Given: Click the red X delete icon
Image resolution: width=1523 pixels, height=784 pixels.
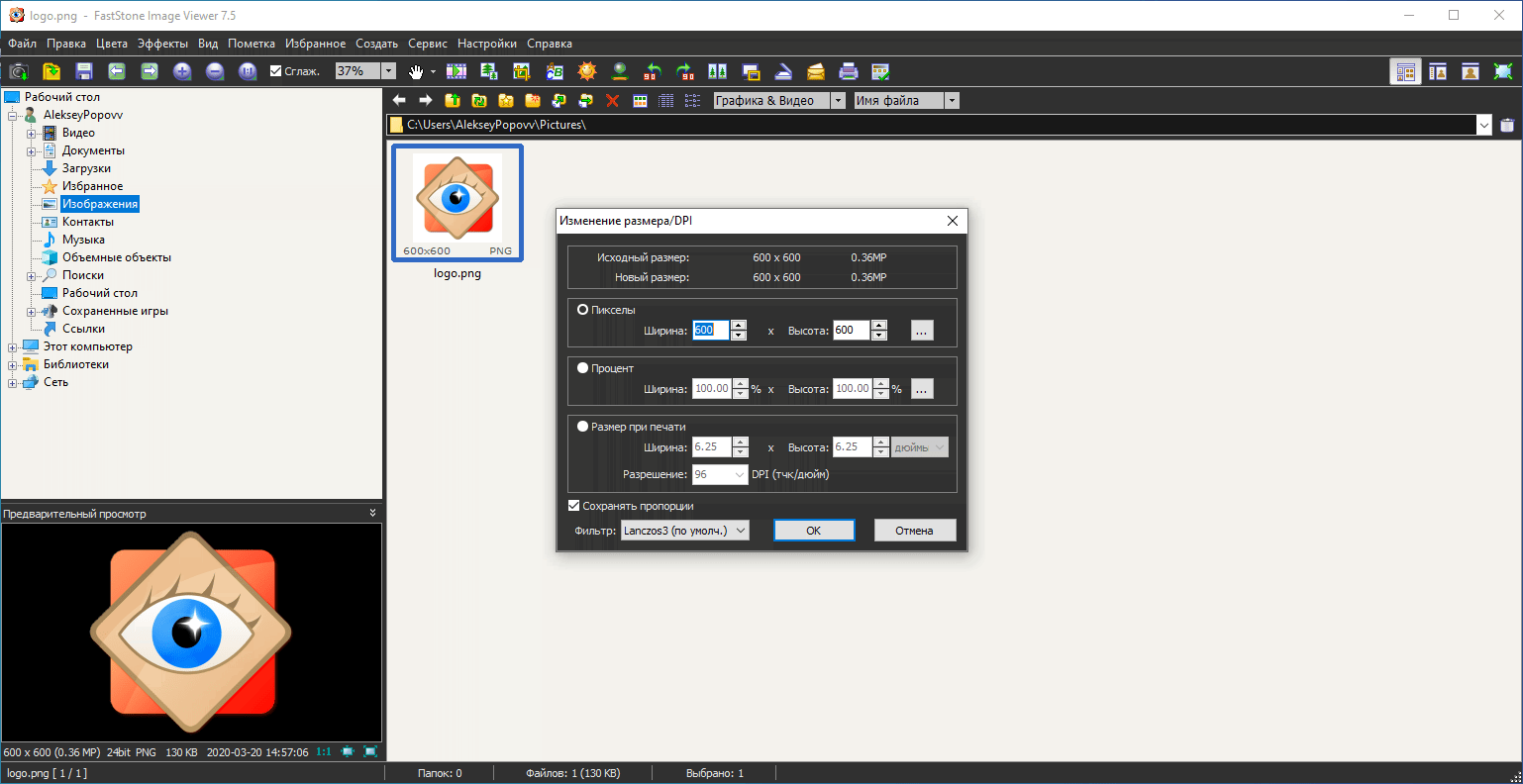Looking at the screenshot, I should (x=612, y=100).
